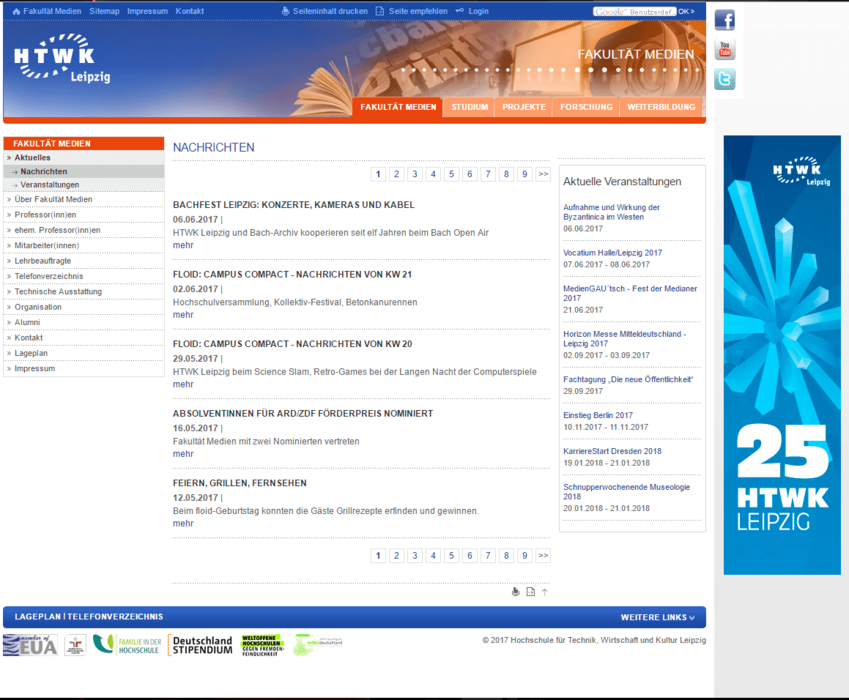Expand the Weitere Links footer dropdown
849x700 pixels.
tap(657, 617)
